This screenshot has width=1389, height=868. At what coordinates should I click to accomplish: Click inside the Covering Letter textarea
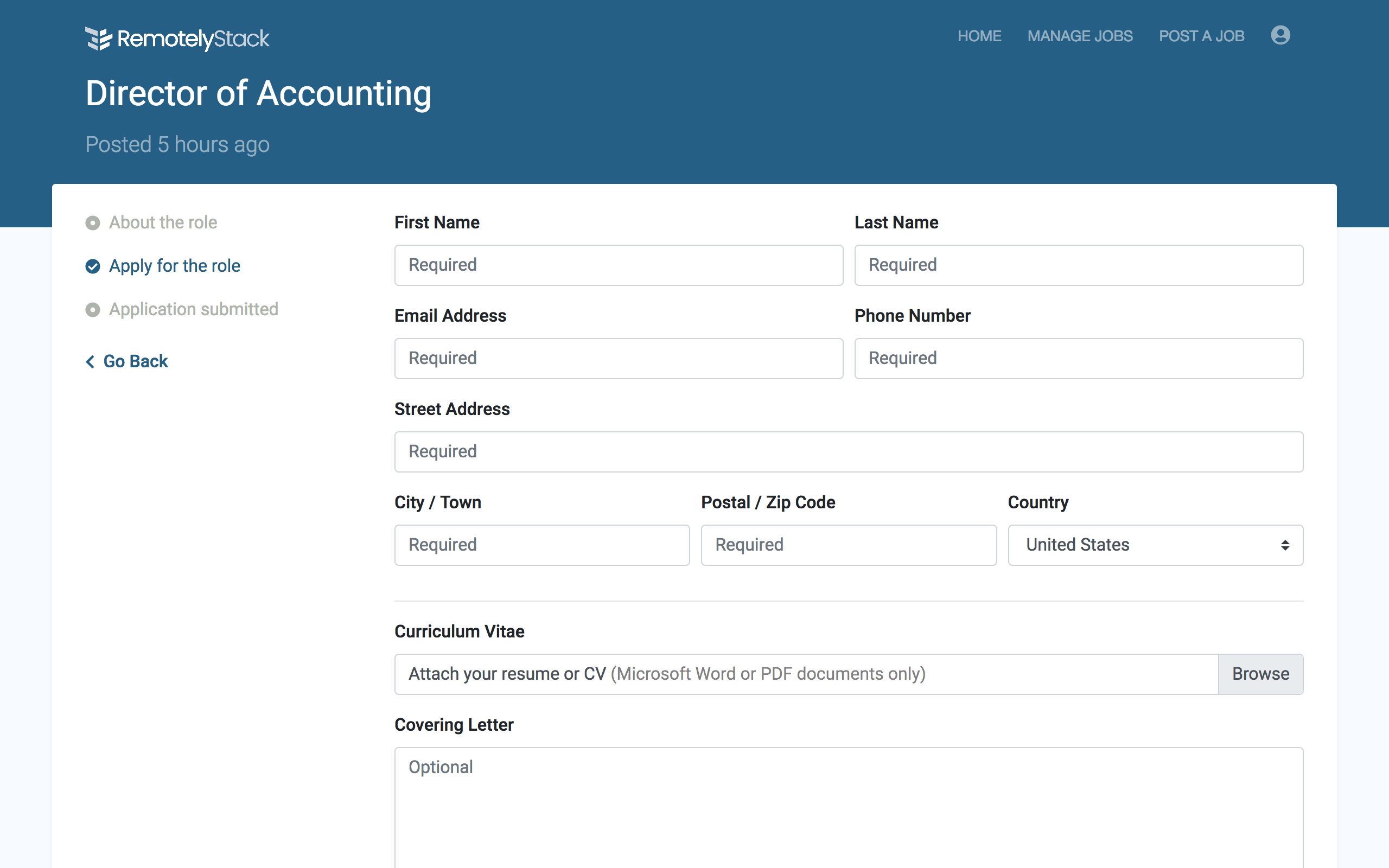[x=849, y=809]
